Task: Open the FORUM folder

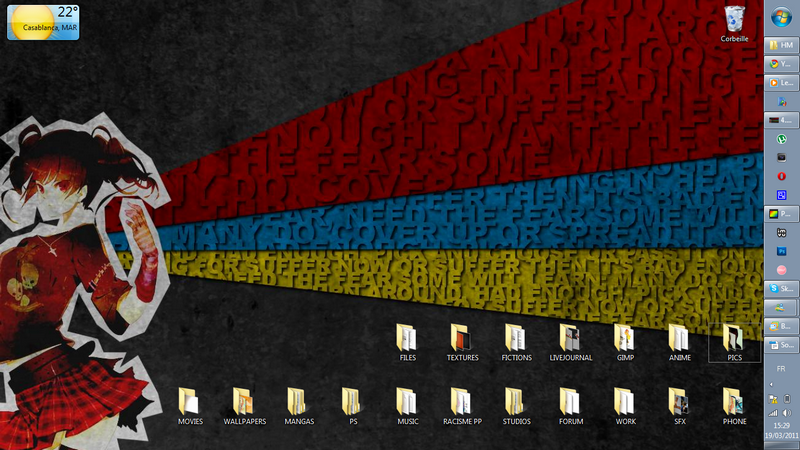Action: [571, 407]
